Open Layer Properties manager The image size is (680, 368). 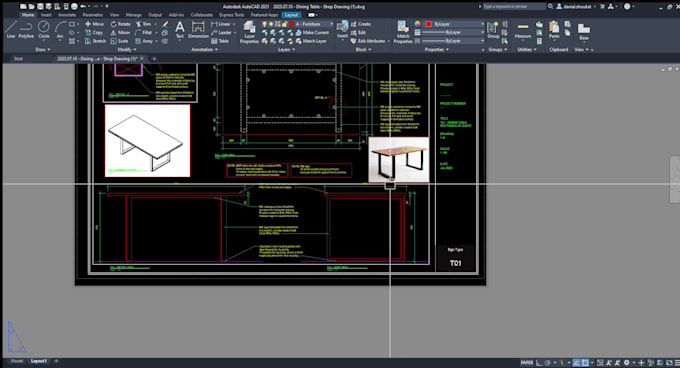(249, 32)
